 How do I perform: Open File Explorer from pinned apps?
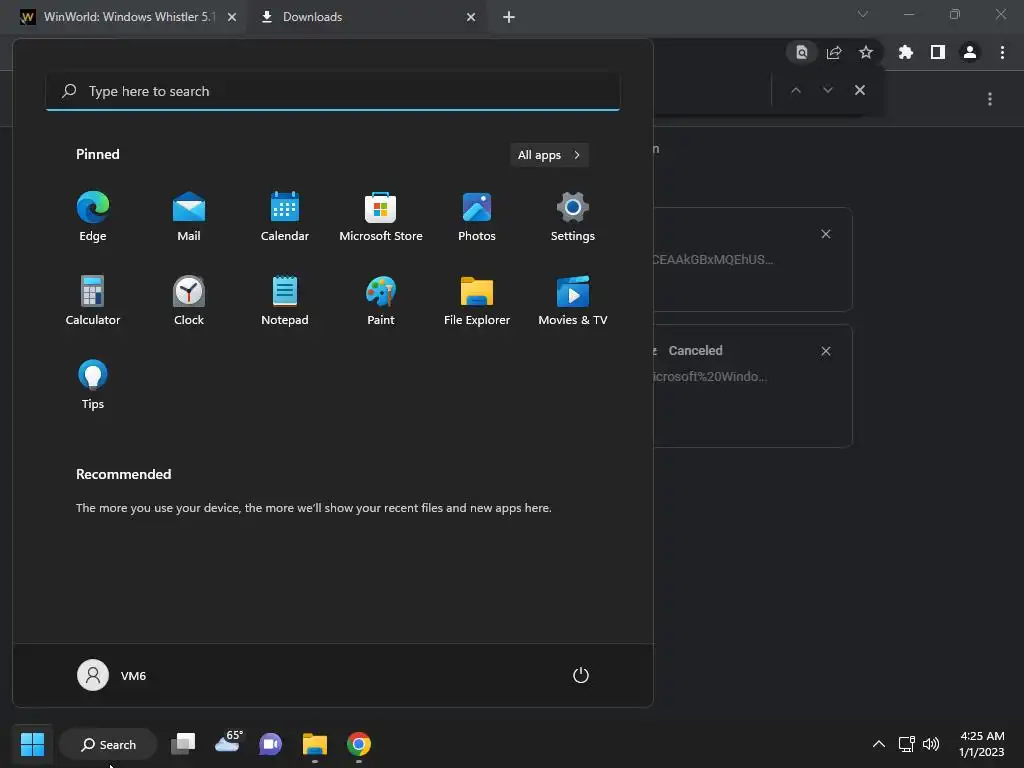tap(477, 300)
